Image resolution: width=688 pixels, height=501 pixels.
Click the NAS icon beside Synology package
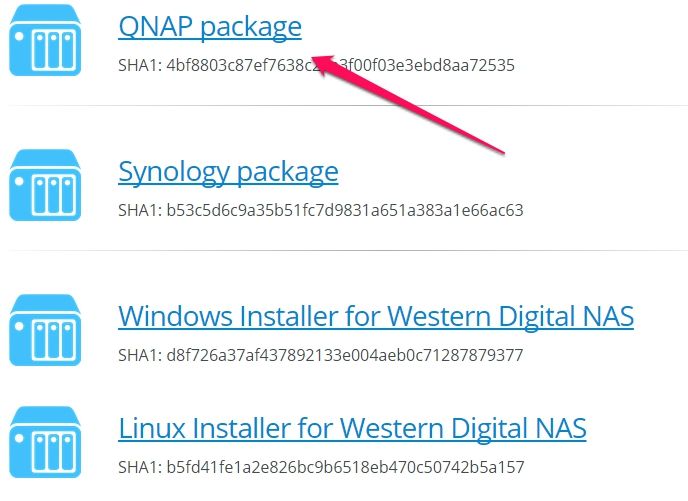tap(45, 185)
